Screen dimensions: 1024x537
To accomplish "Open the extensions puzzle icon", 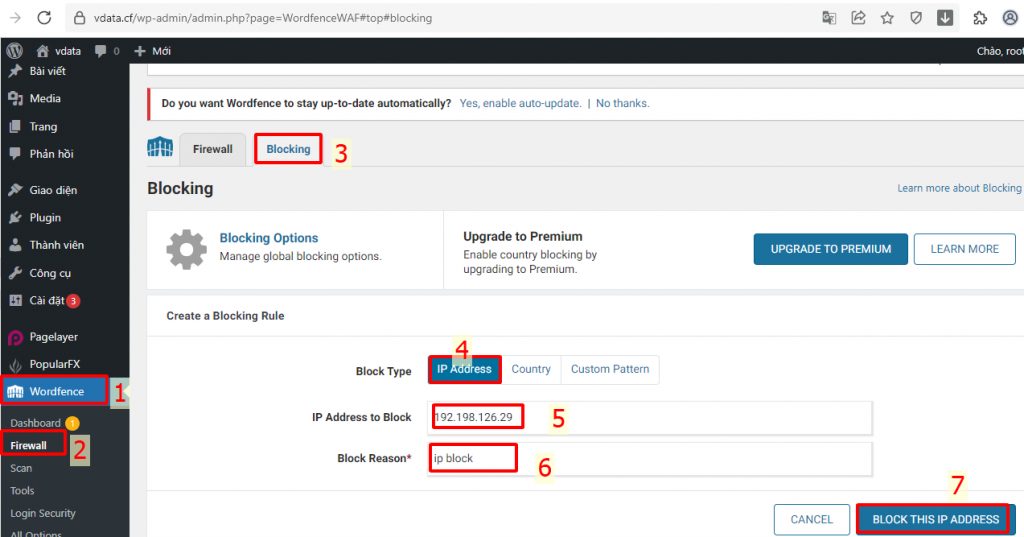I will (980, 18).
